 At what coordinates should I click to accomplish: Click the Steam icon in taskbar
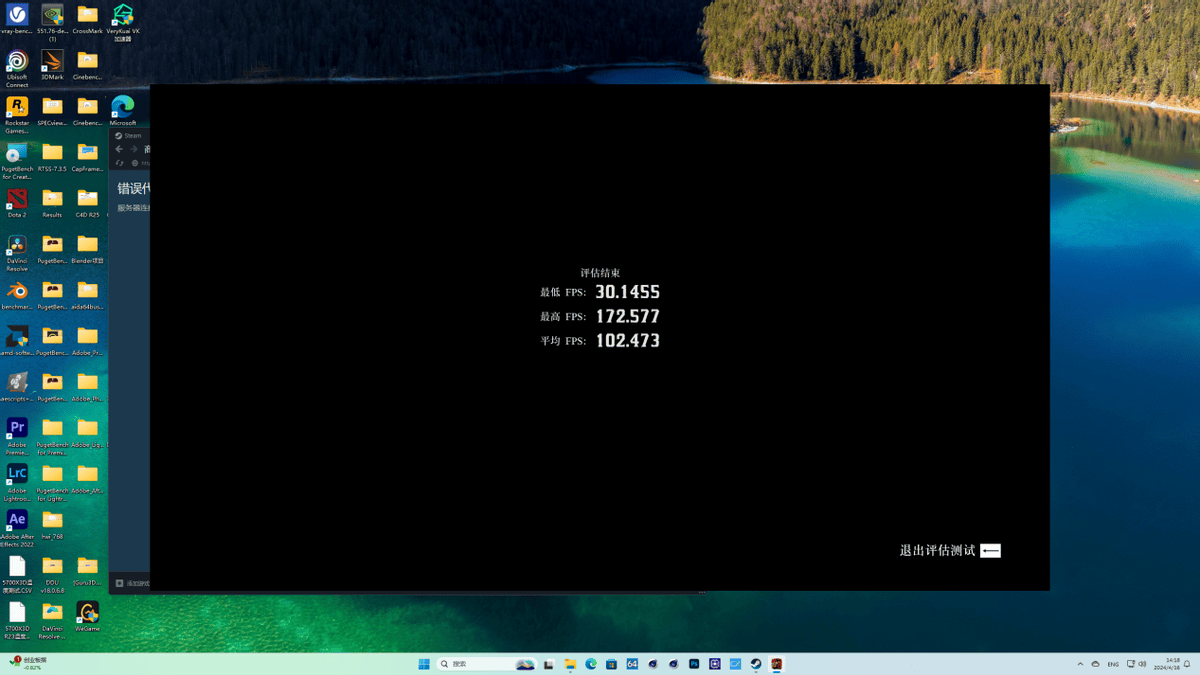point(756,664)
